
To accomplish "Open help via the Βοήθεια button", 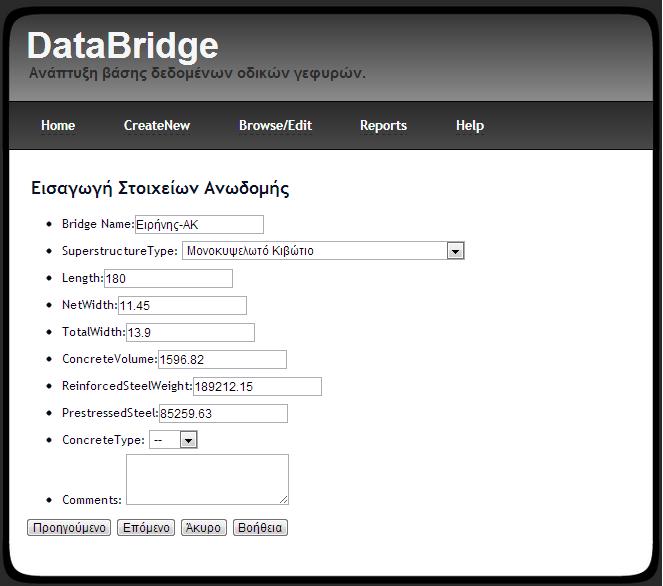I will click(260, 528).
